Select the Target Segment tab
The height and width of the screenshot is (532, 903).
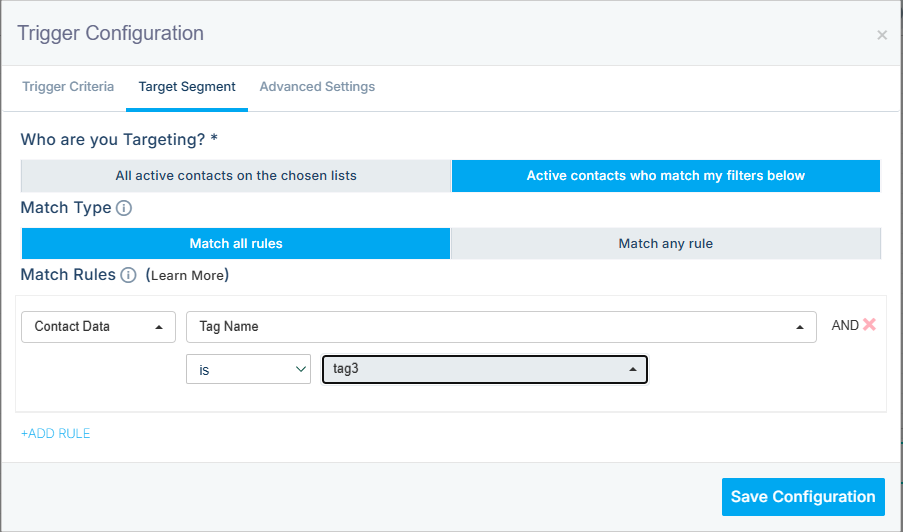coord(187,87)
